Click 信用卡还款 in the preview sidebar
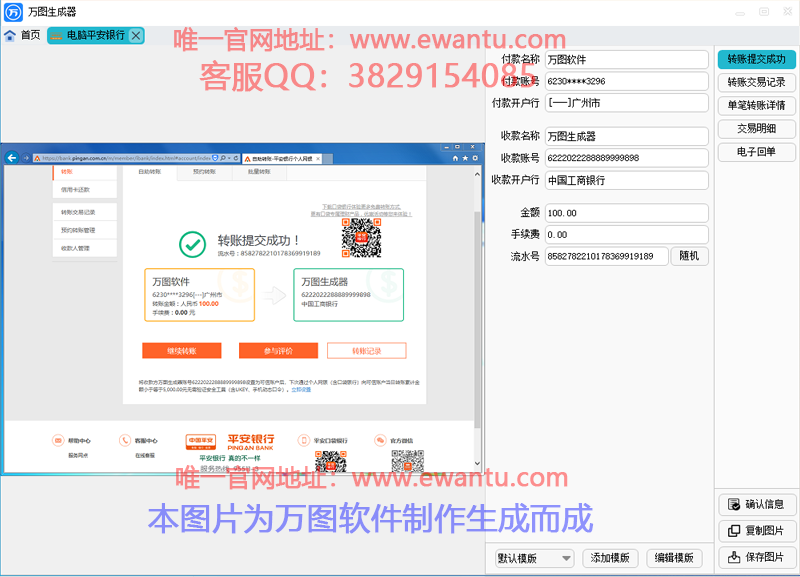Screen dimensions: 800x577 point(85,190)
